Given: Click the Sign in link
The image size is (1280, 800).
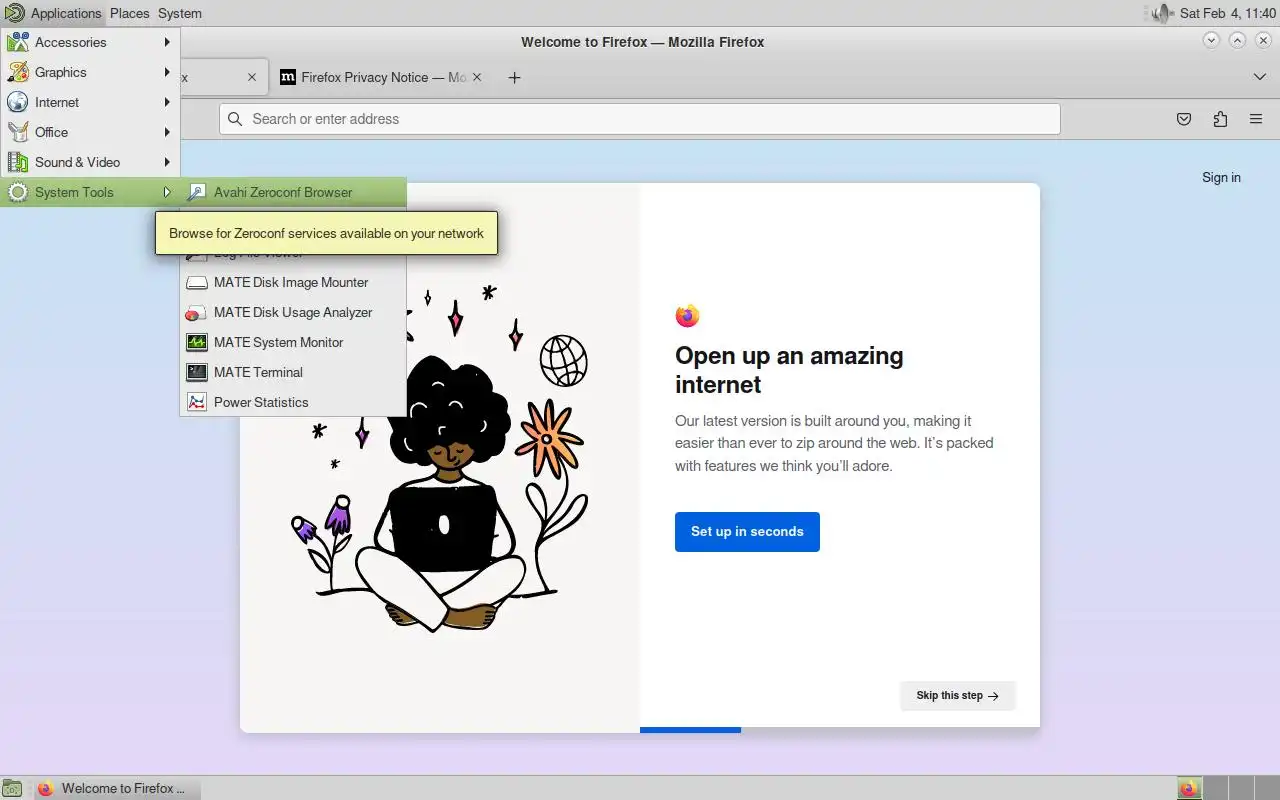Looking at the screenshot, I should pyautogui.click(x=1221, y=177).
